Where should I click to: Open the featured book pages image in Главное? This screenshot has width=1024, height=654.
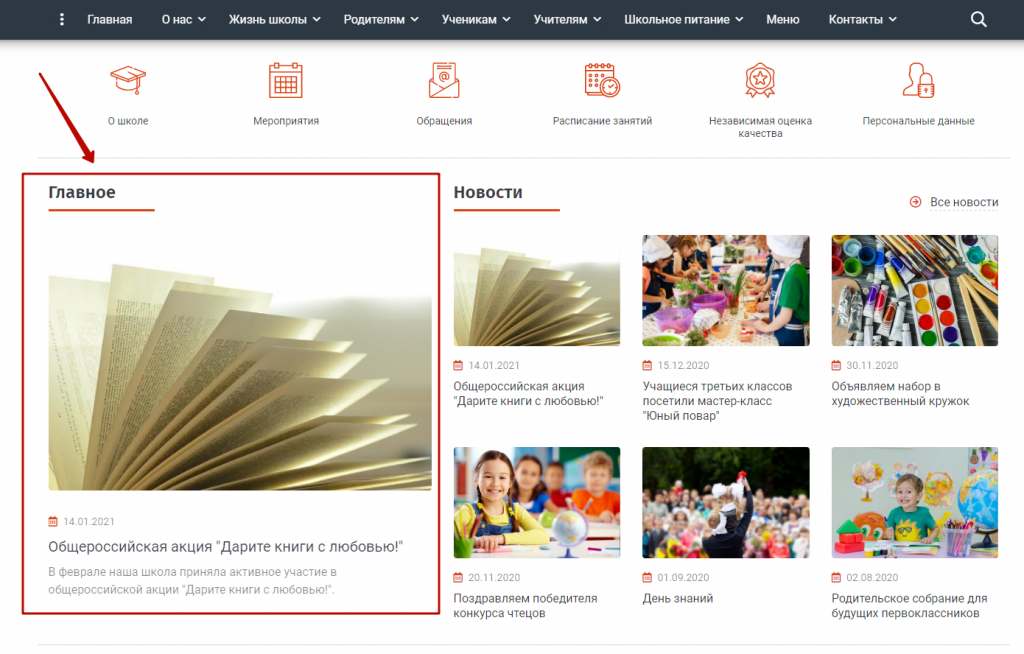click(x=240, y=362)
